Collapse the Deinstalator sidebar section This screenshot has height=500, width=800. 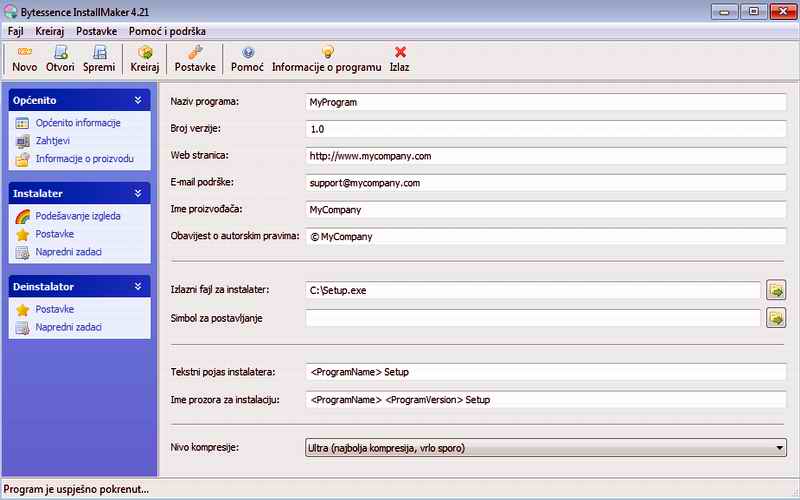click(x=138, y=287)
